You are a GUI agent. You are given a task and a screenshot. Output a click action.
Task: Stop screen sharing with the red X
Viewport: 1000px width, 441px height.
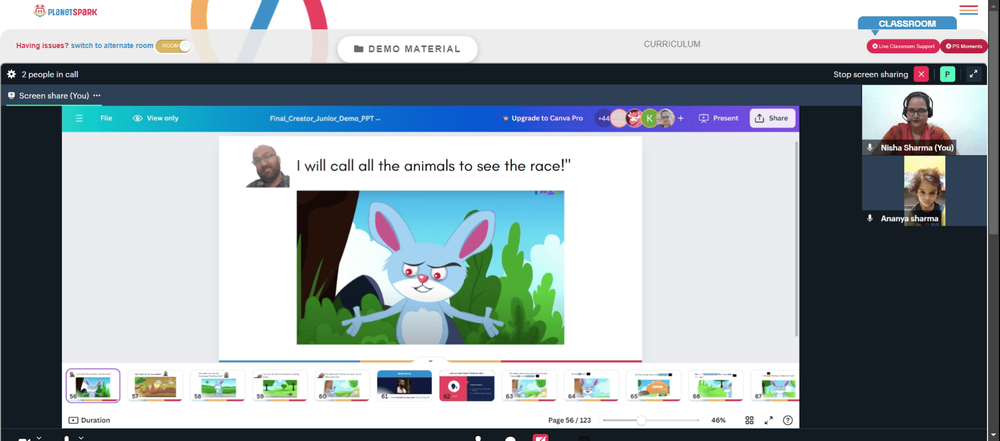921,74
